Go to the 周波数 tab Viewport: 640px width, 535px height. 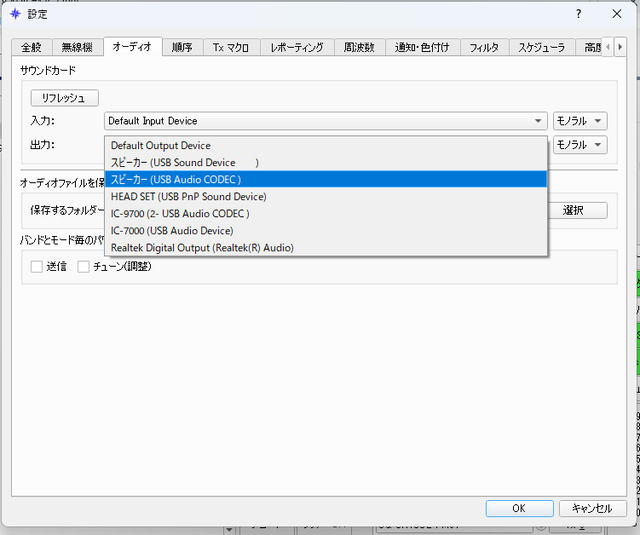359,47
